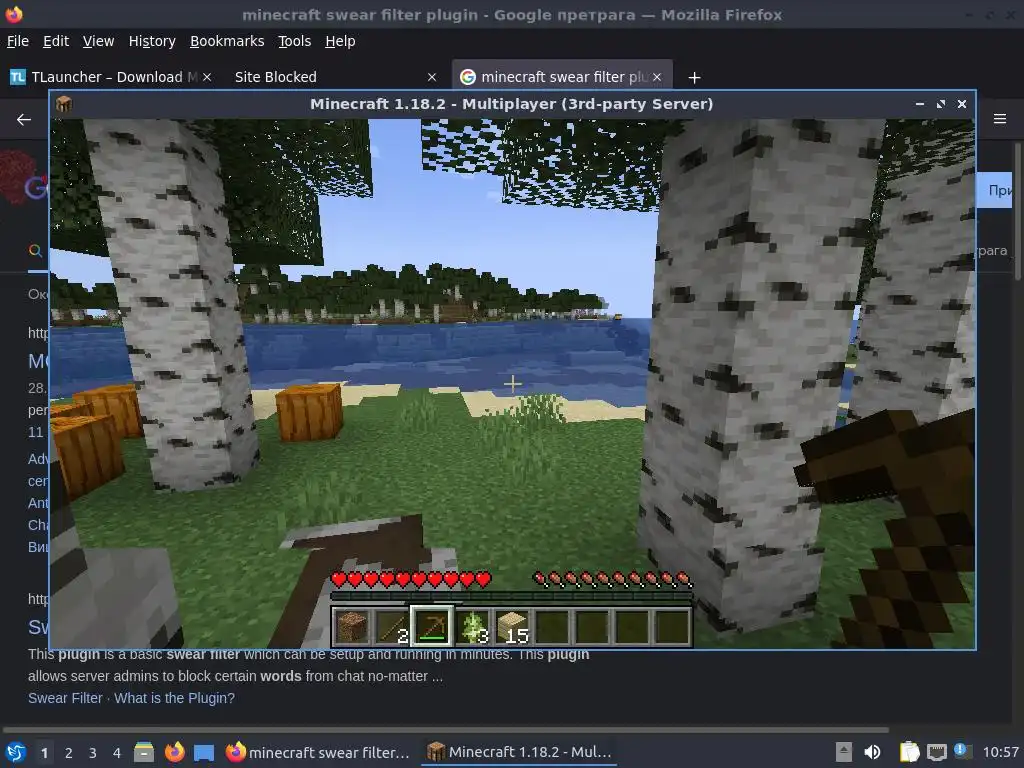Select the wooden pickaxe hotbar slot
Screen dimensions: 1024x768
[431, 626]
